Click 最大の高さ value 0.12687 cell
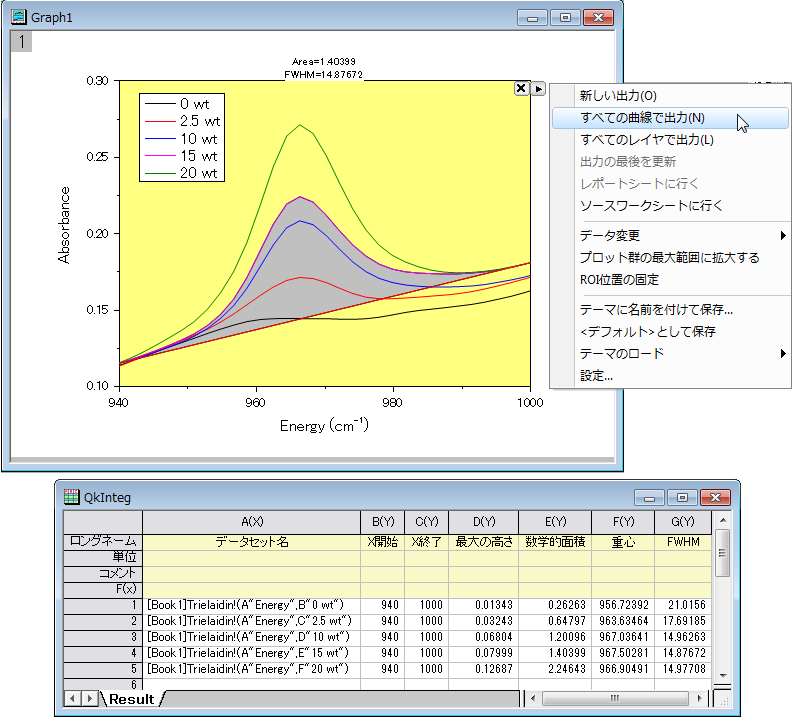This screenshot has width=793, height=721. pyautogui.click(x=483, y=669)
